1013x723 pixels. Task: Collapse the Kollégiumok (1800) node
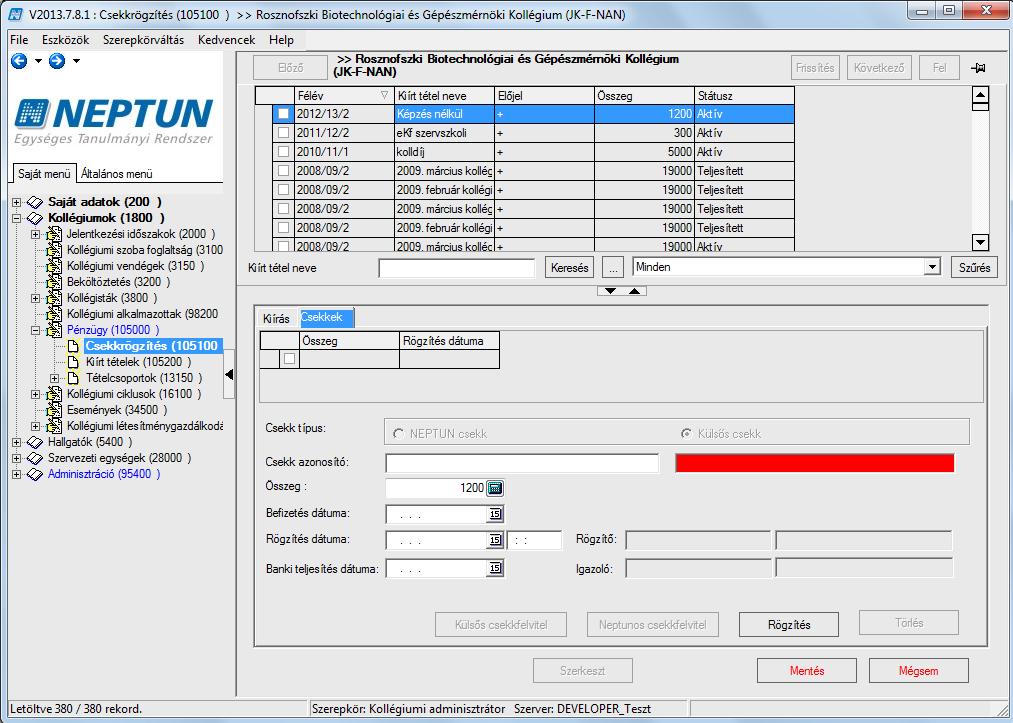17,218
